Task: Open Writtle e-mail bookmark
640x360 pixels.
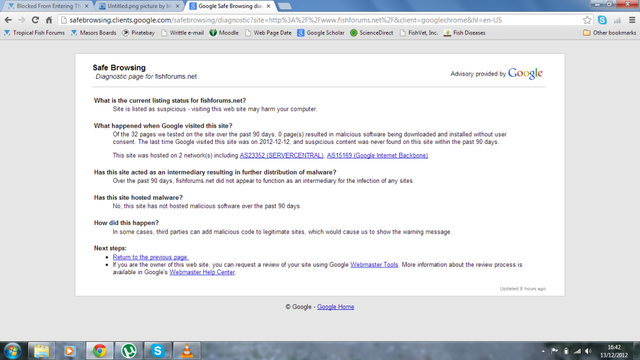Action: 182,33
